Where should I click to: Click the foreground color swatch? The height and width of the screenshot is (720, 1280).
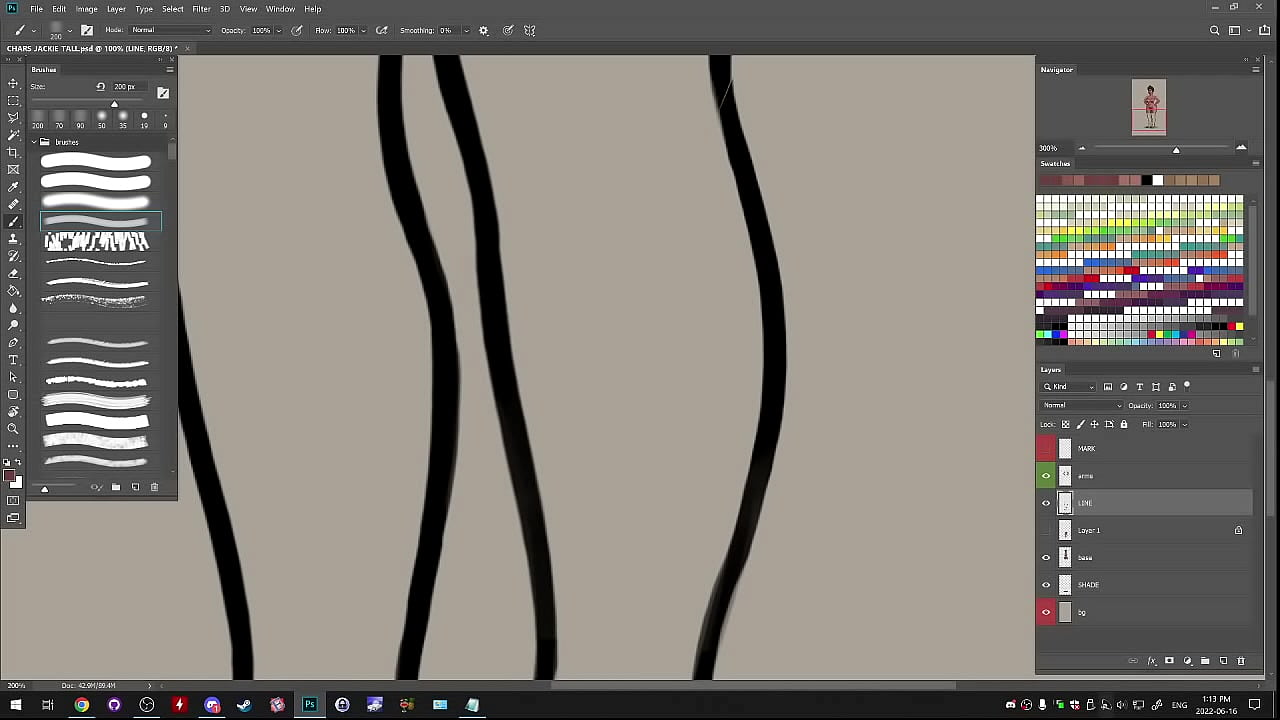point(9,476)
